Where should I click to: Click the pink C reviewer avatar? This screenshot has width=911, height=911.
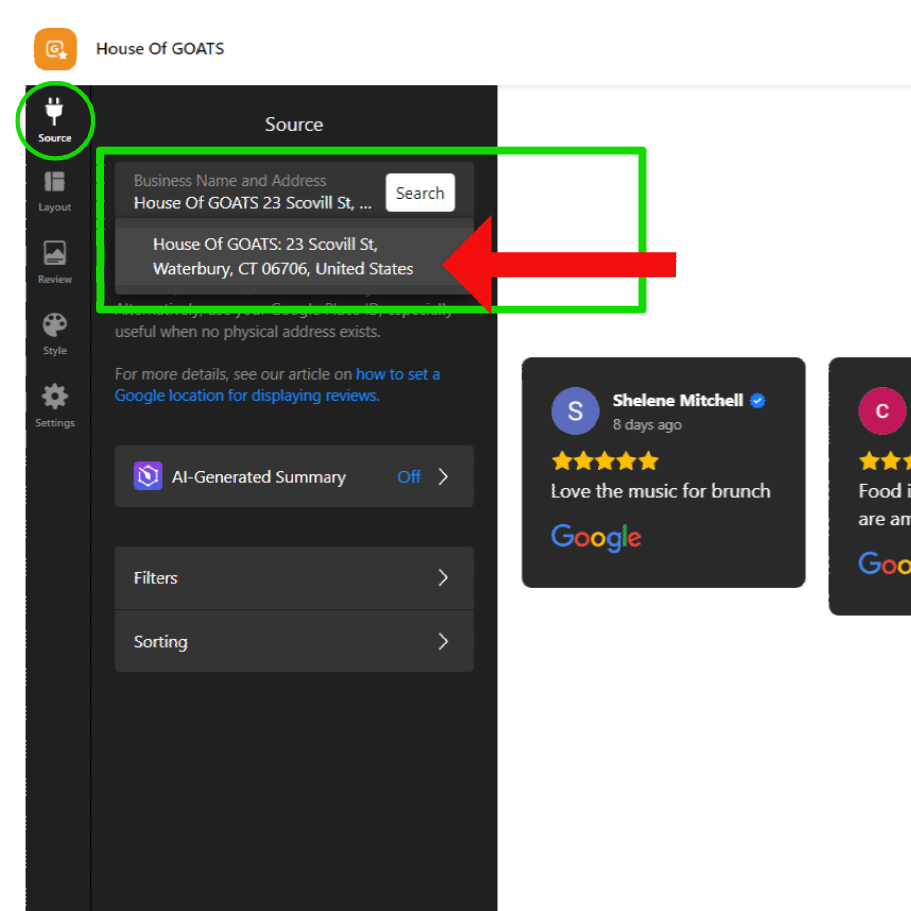click(882, 411)
